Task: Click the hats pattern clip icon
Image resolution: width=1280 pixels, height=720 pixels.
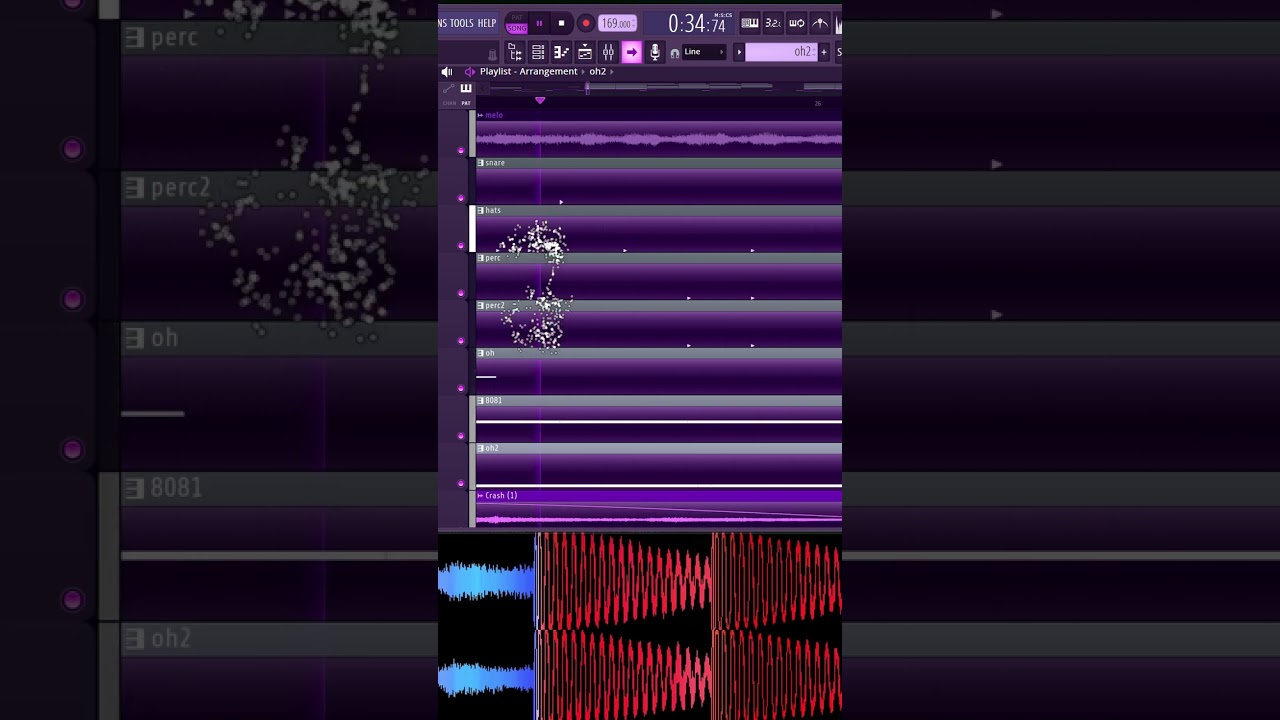Action: point(481,210)
